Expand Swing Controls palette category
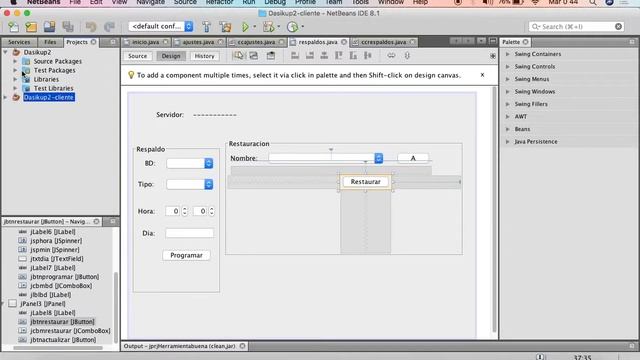This screenshot has height=360, width=640. coord(508,67)
